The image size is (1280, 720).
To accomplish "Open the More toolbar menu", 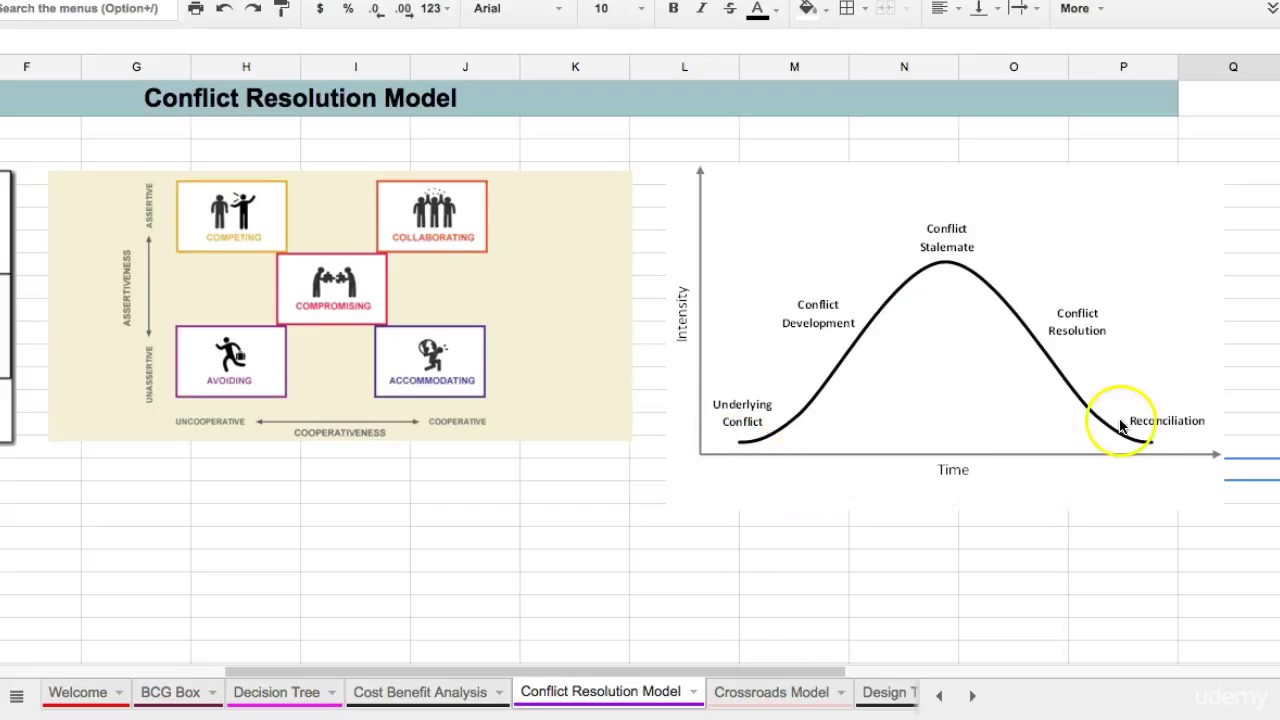I will click(x=1082, y=8).
